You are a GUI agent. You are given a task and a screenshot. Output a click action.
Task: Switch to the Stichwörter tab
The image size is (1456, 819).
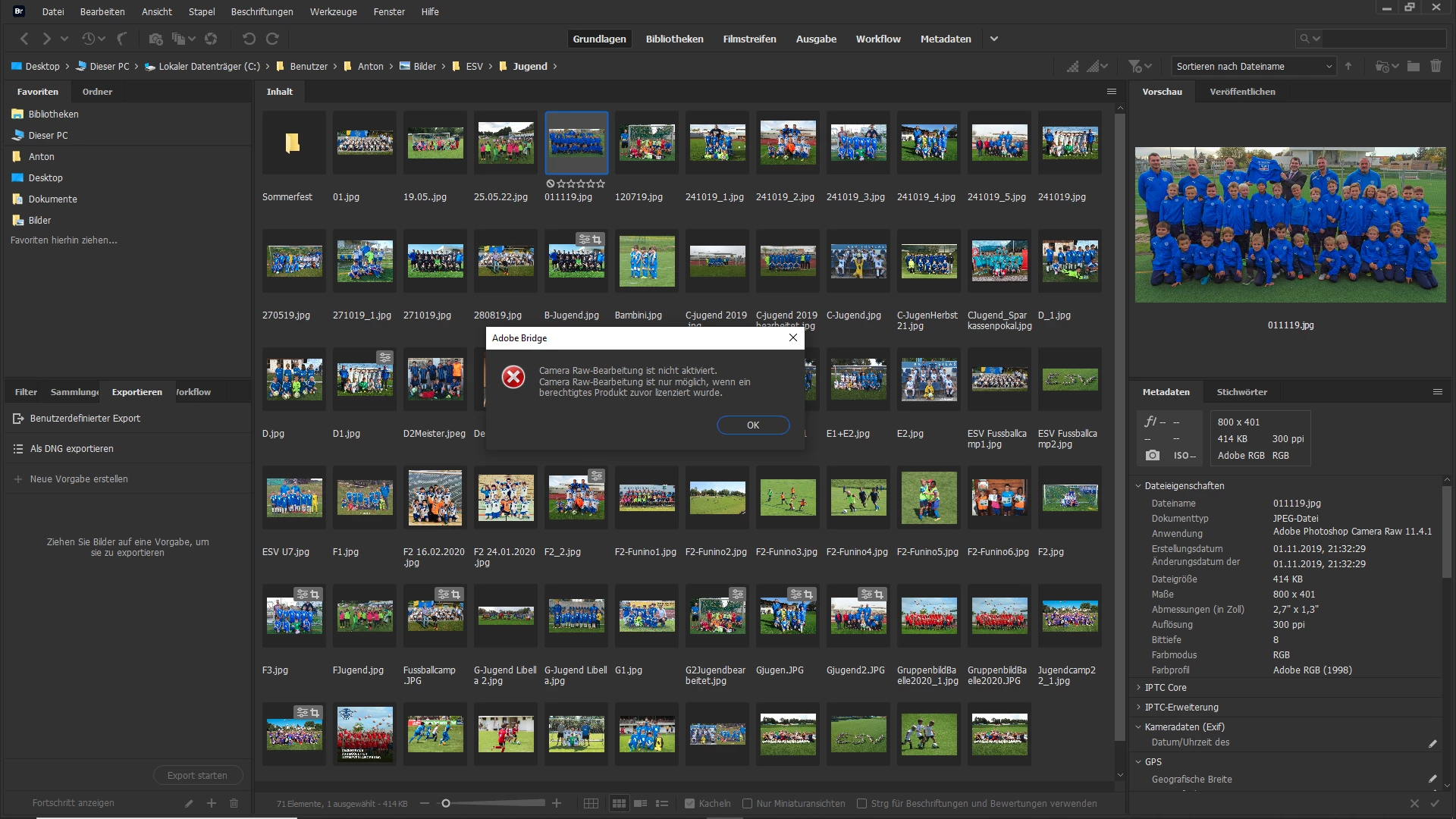(x=1241, y=392)
